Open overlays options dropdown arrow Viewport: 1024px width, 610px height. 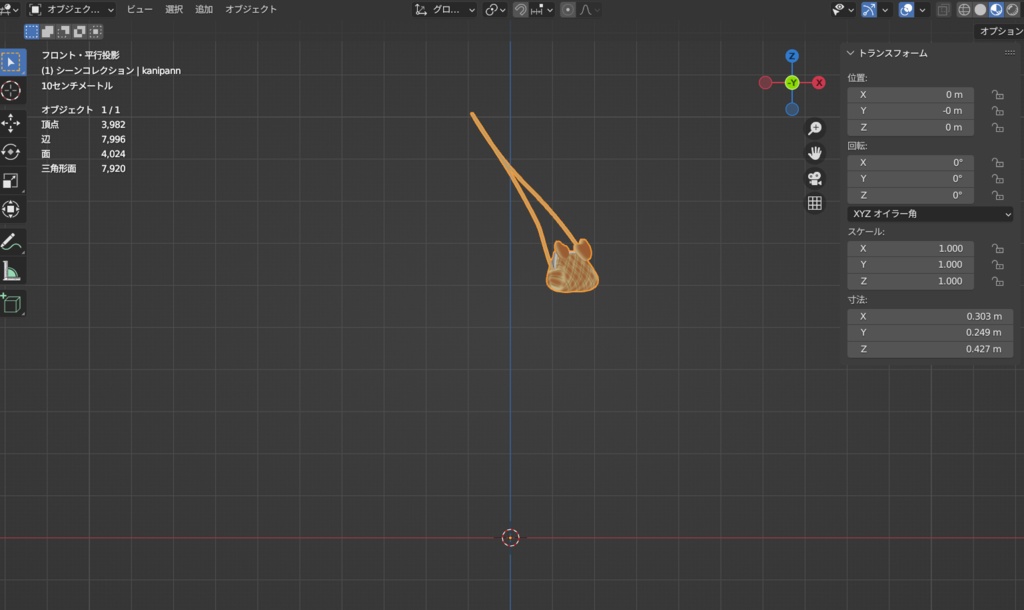pos(922,10)
